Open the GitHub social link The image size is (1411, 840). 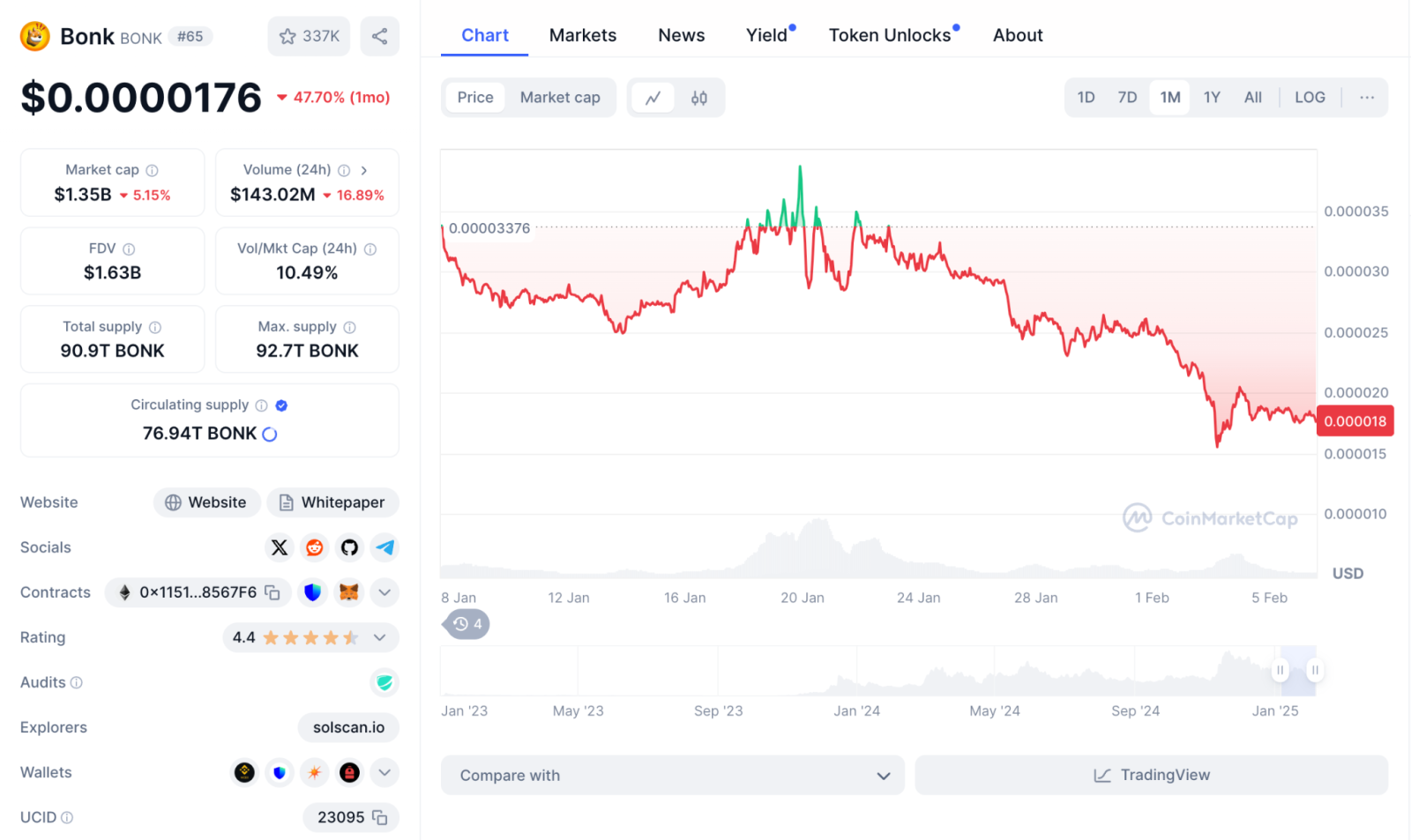(x=350, y=547)
